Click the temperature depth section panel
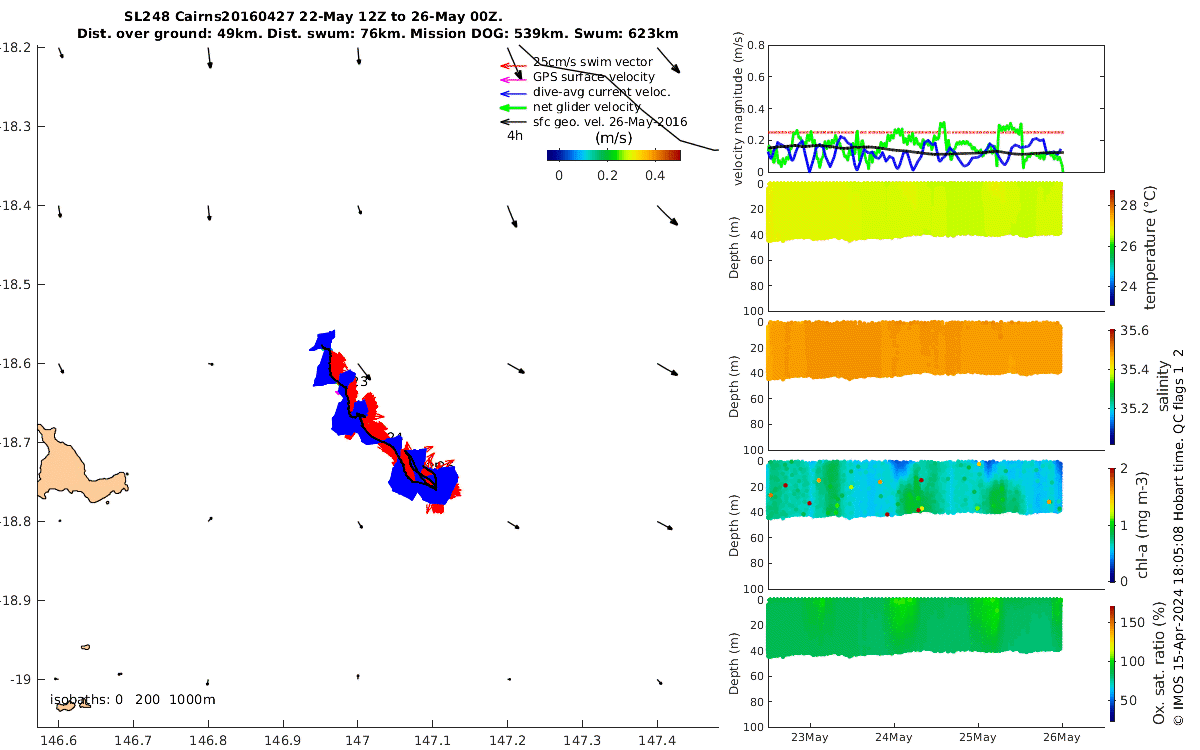The image size is (1200, 750). 935,247
